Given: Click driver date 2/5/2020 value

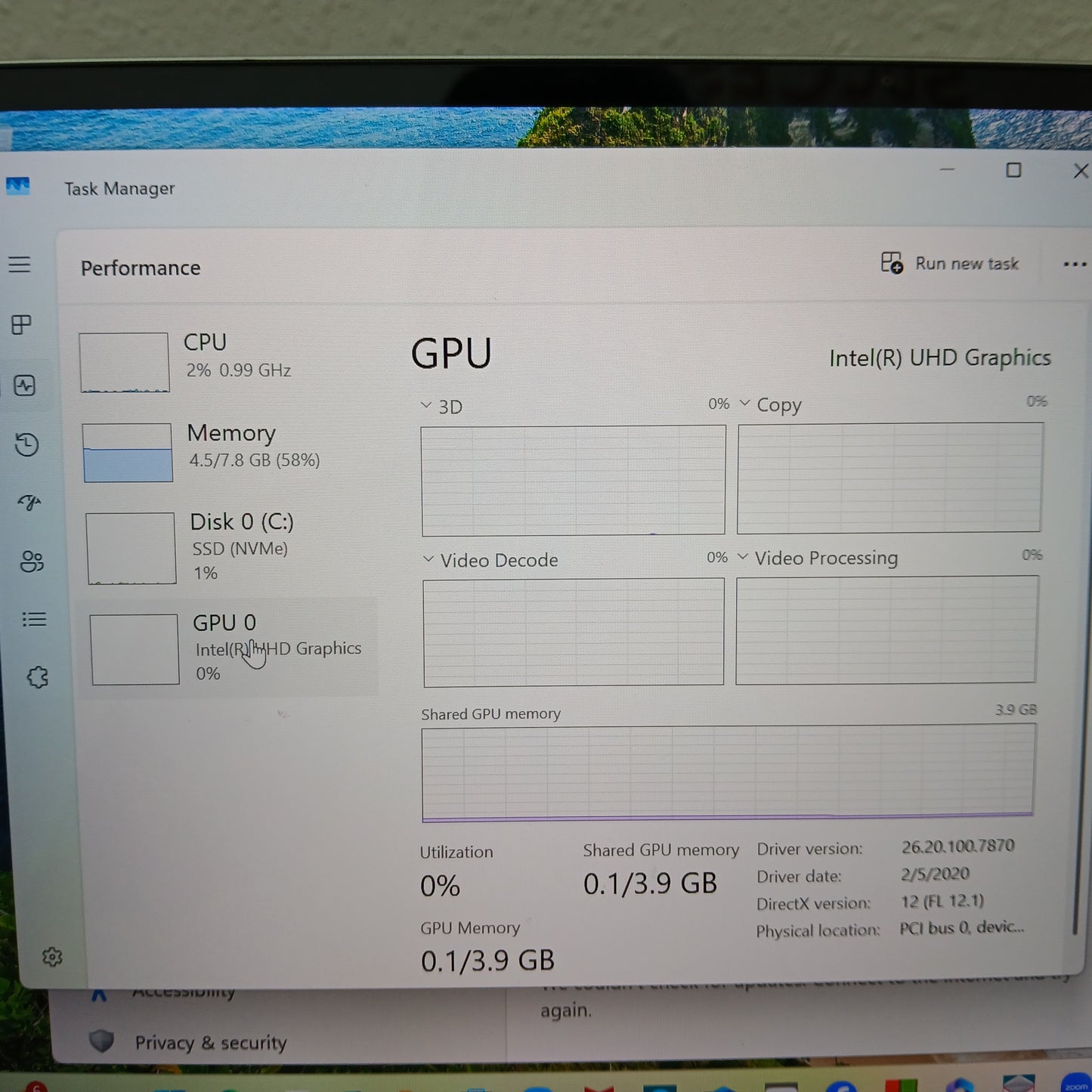Looking at the screenshot, I should 936,874.
